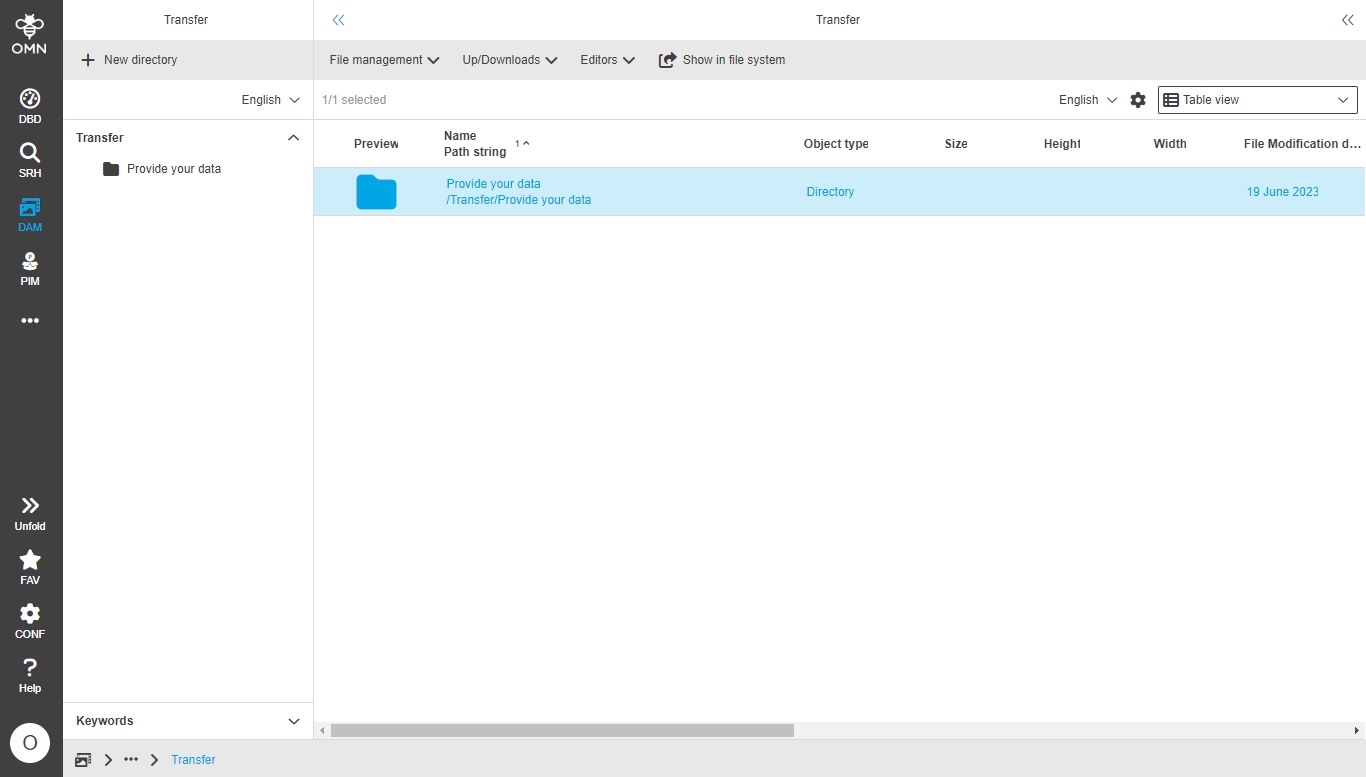Open the Table view dropdown
Viewport: 1366px width, 777px height.
1257,100
